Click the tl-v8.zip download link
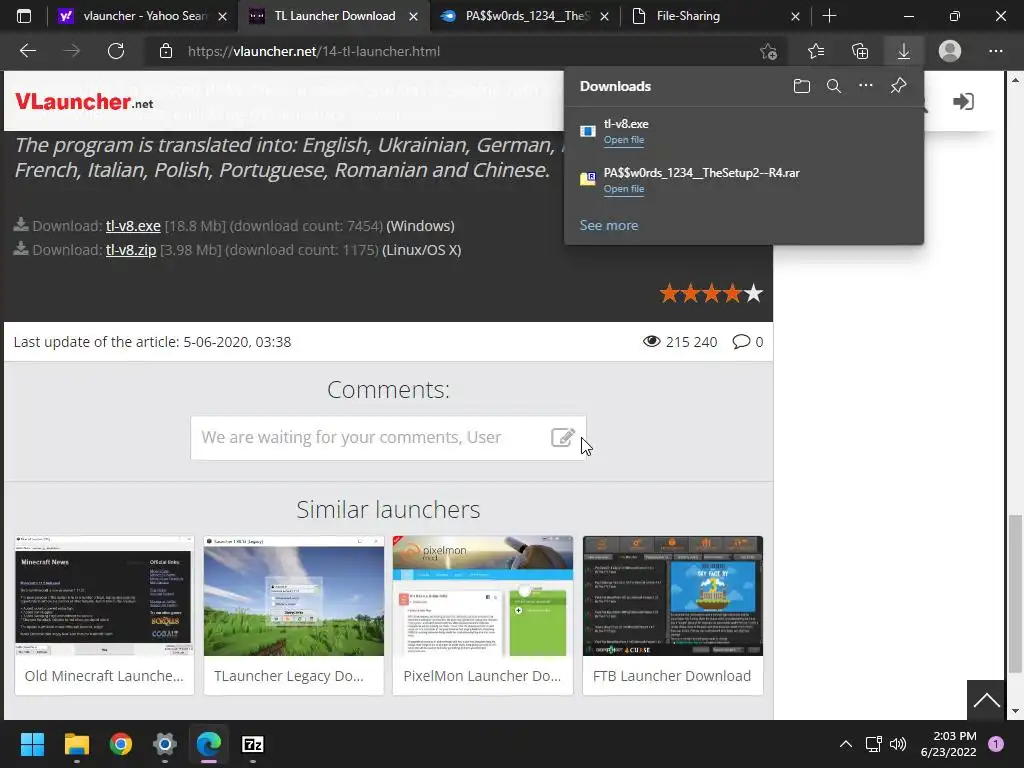1024x768 pixels. coord(131,250)
